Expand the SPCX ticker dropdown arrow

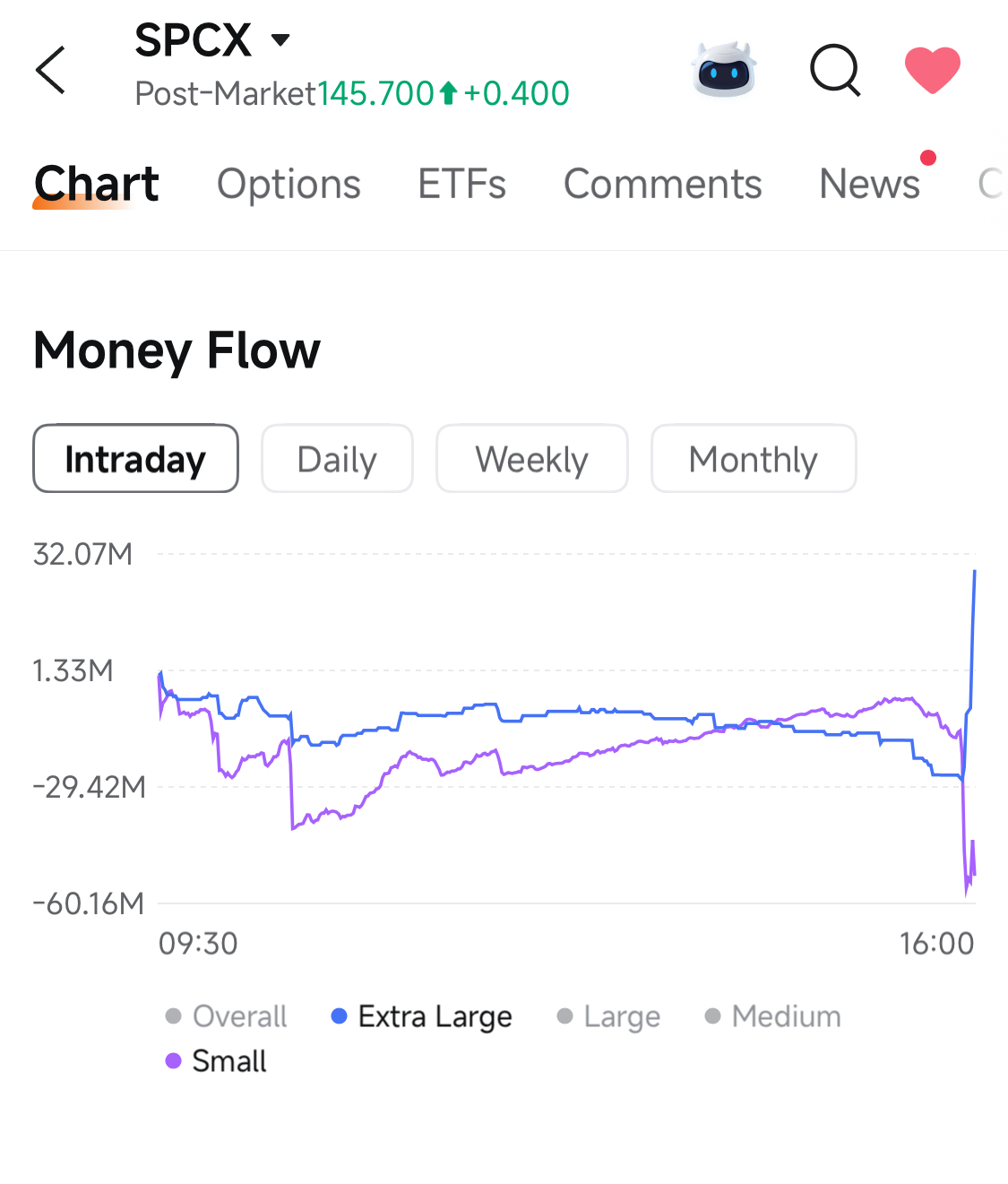click(x=280, y=39)
